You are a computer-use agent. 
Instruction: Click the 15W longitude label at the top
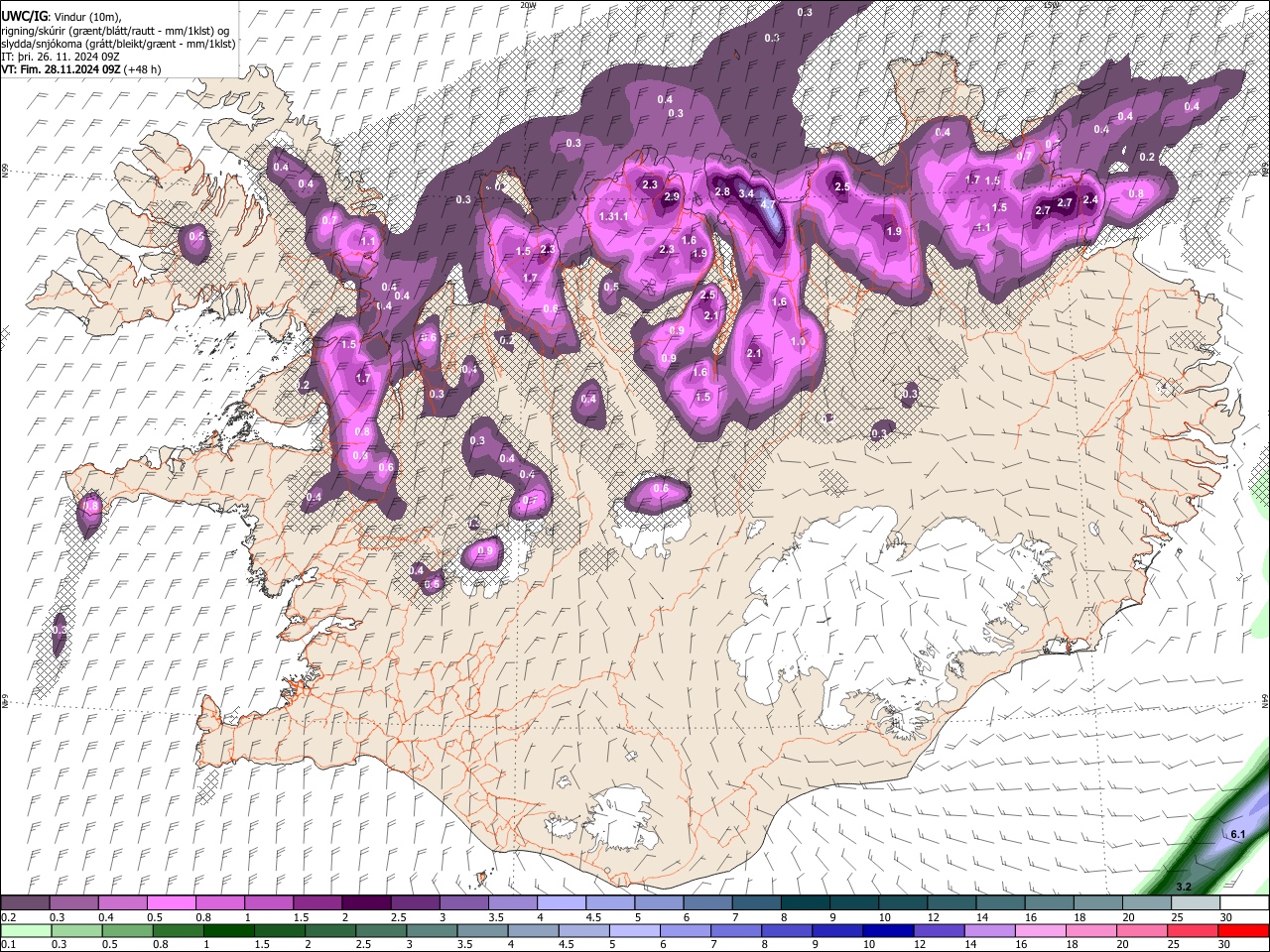point(1053,4)
